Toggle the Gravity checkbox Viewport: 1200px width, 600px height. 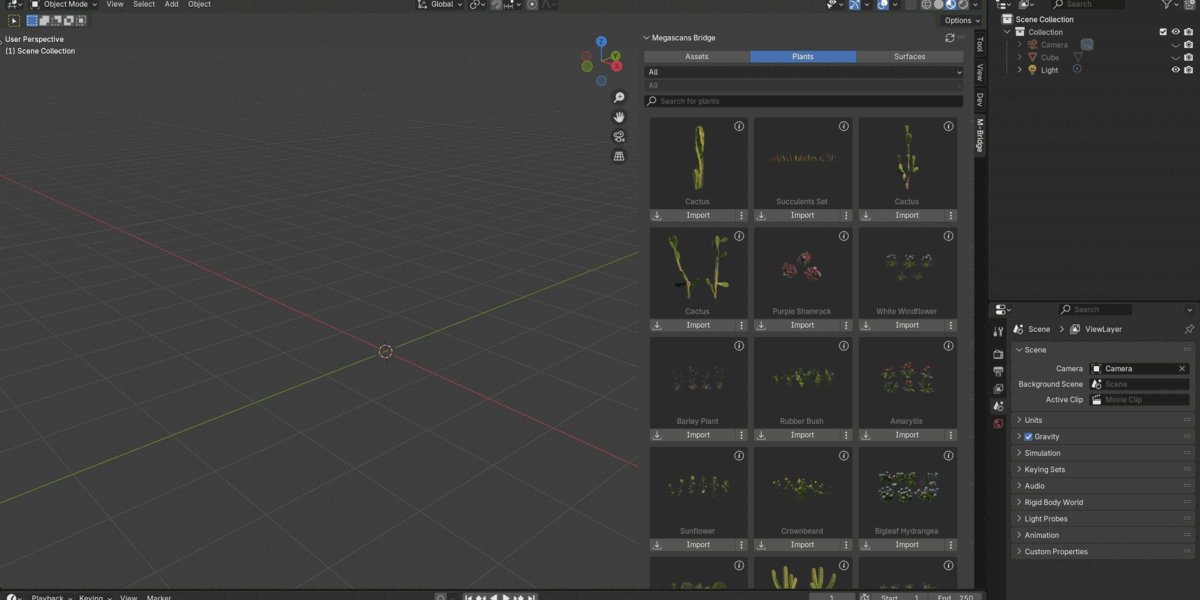(1028, 437)
